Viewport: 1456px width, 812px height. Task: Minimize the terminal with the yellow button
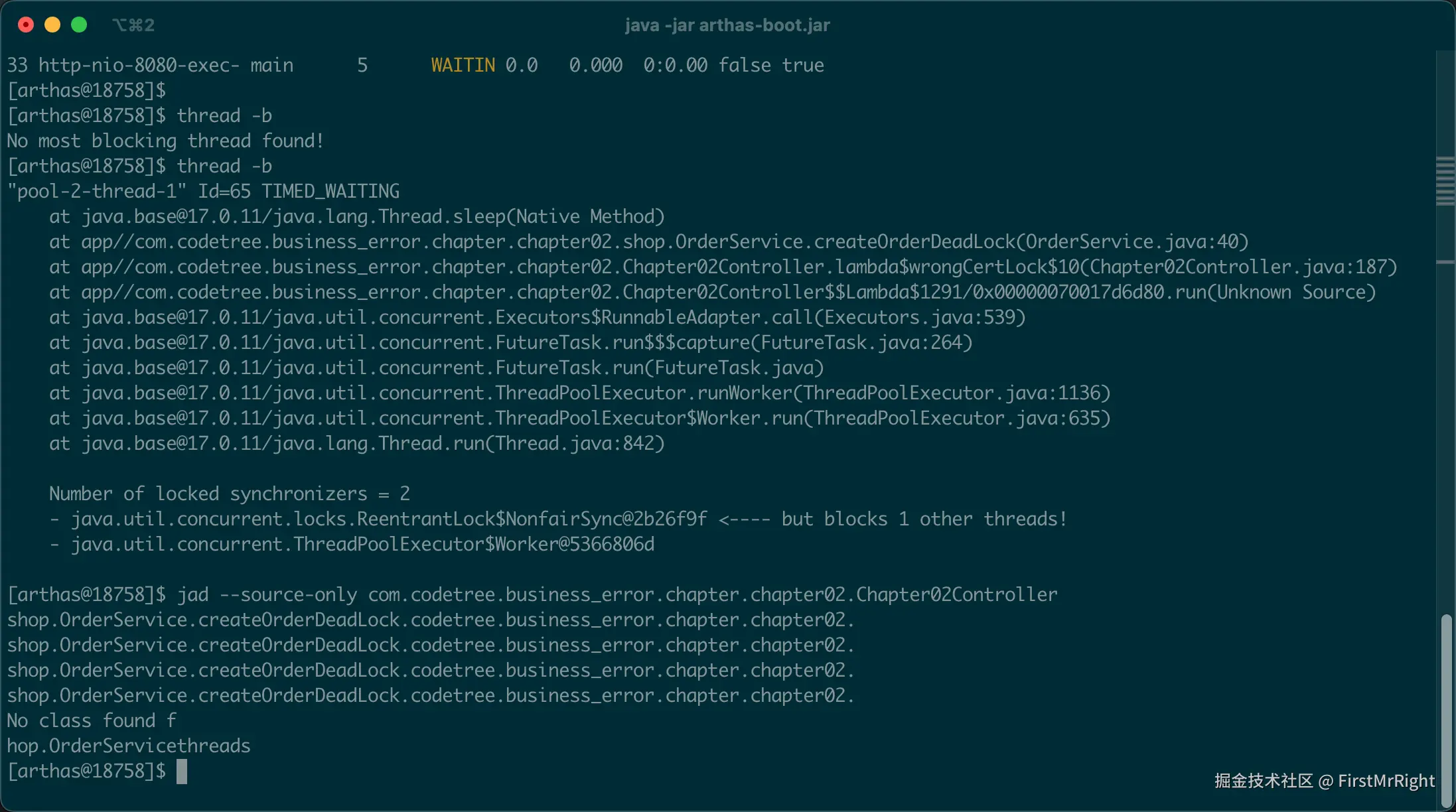52,25
